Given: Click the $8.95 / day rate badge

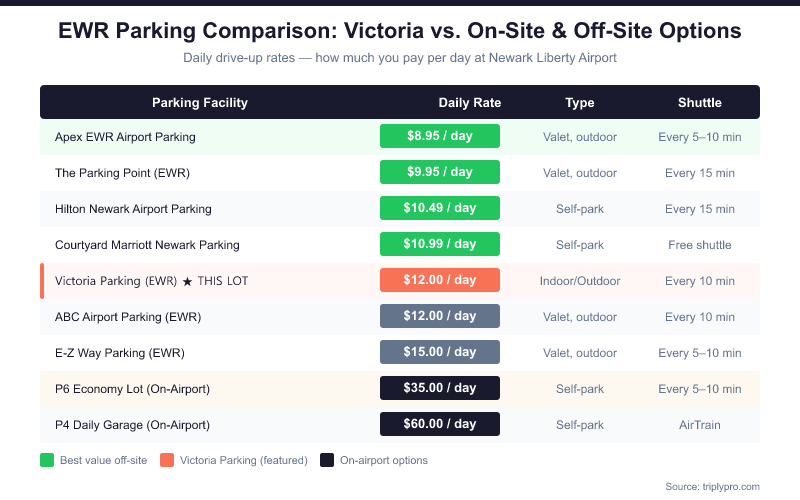Looking at the screenshot, I should [440, 136].
